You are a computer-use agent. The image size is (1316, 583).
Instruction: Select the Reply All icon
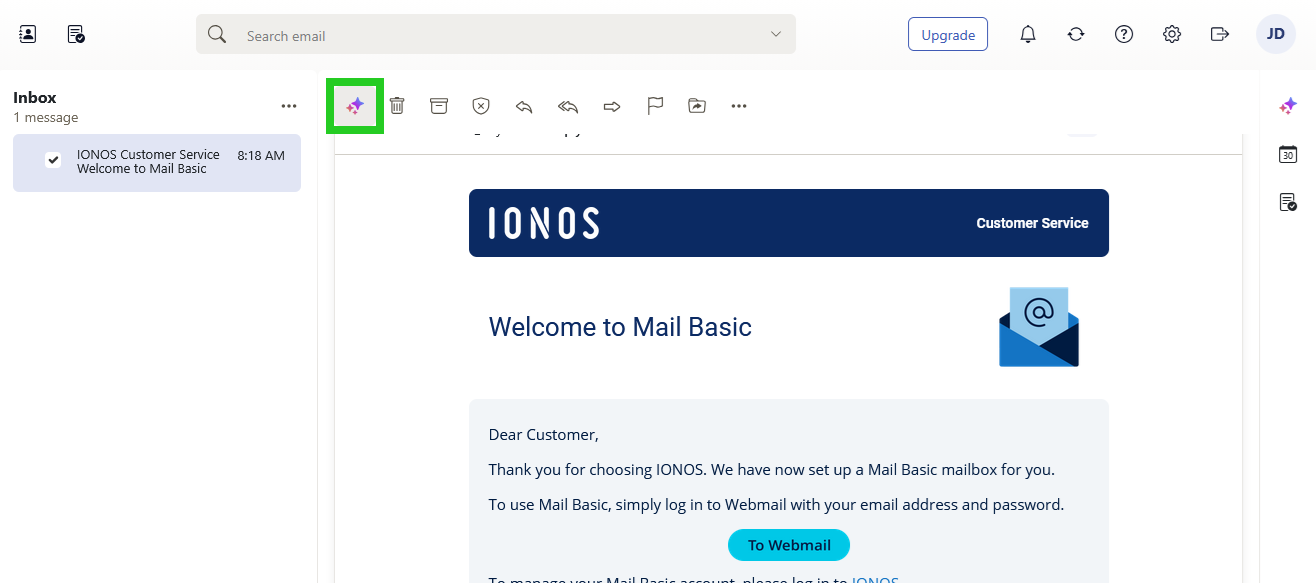pos(567,105)
